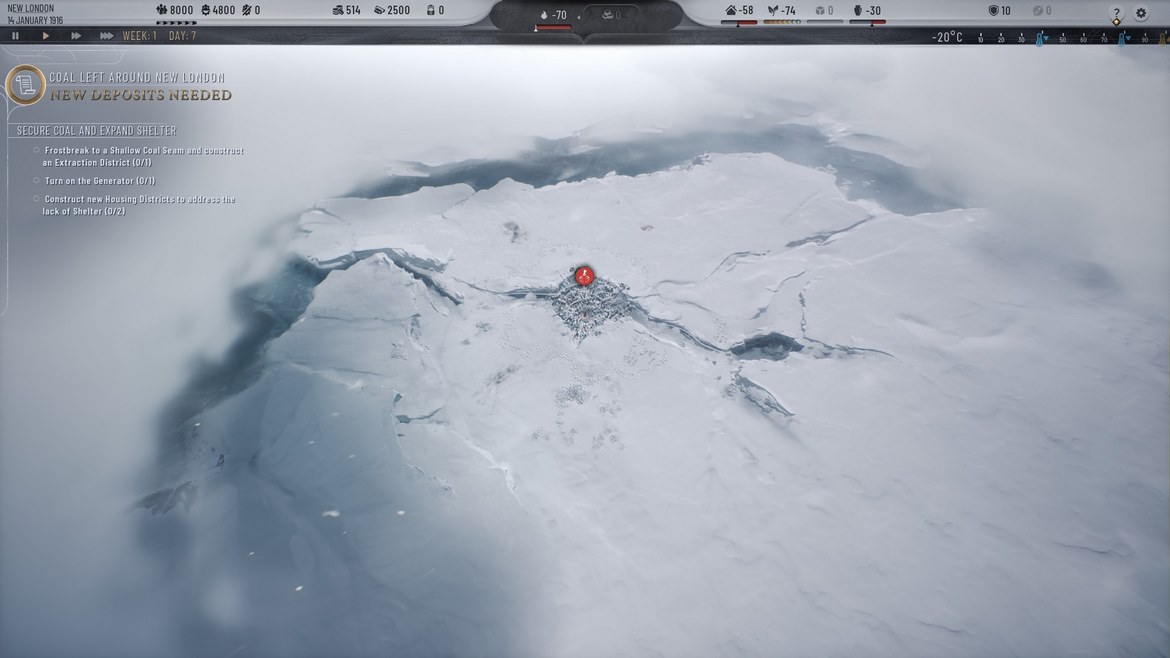Select the 'Turn on the Generator' objective
Screen dimensions: 1170x658
tap(95, 181)
